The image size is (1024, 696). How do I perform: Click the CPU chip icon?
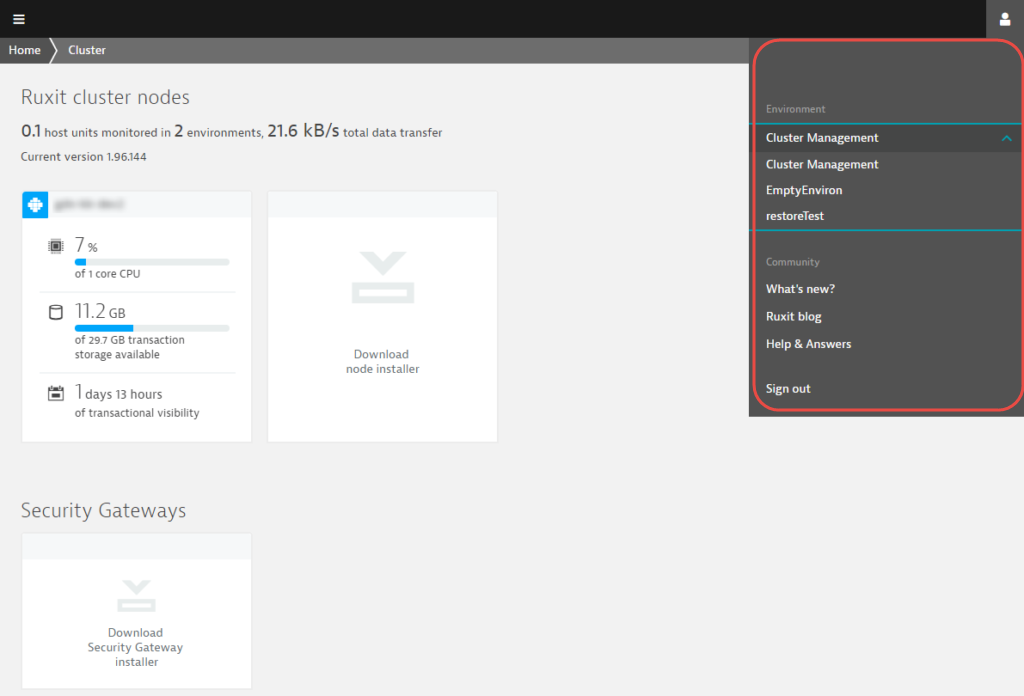pyautogui.click(x=56, y=246)
